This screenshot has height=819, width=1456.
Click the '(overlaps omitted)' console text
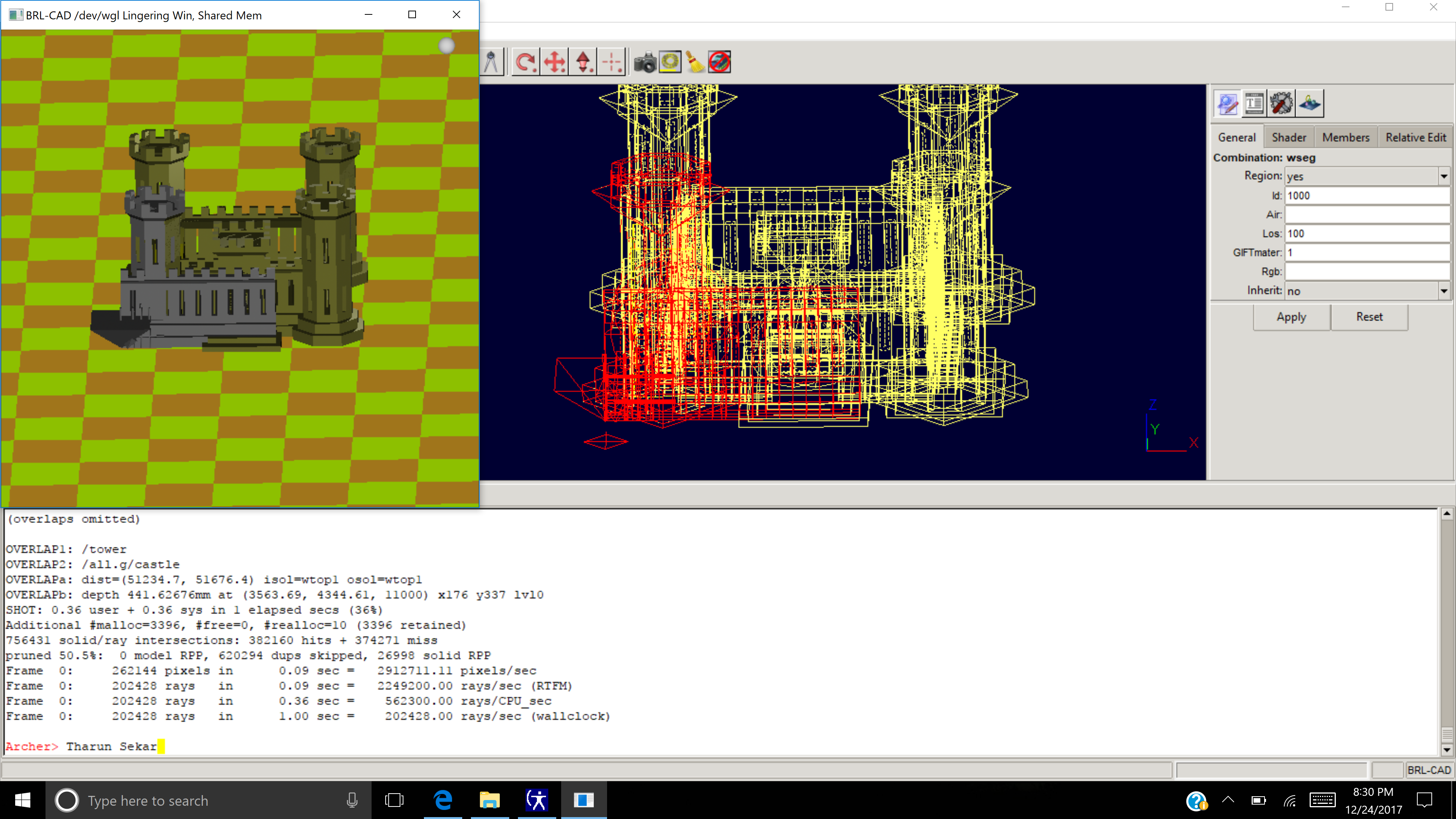pyautogui.click(x=73, y=519)
